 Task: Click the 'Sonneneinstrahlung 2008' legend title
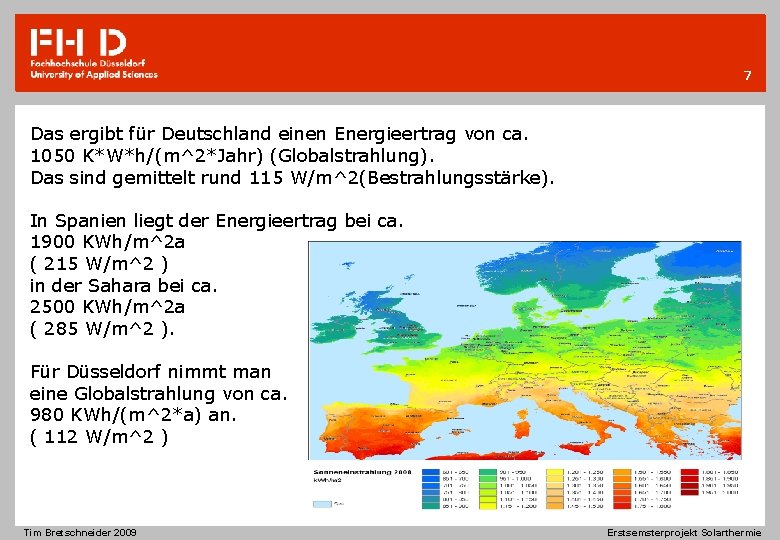363,472
